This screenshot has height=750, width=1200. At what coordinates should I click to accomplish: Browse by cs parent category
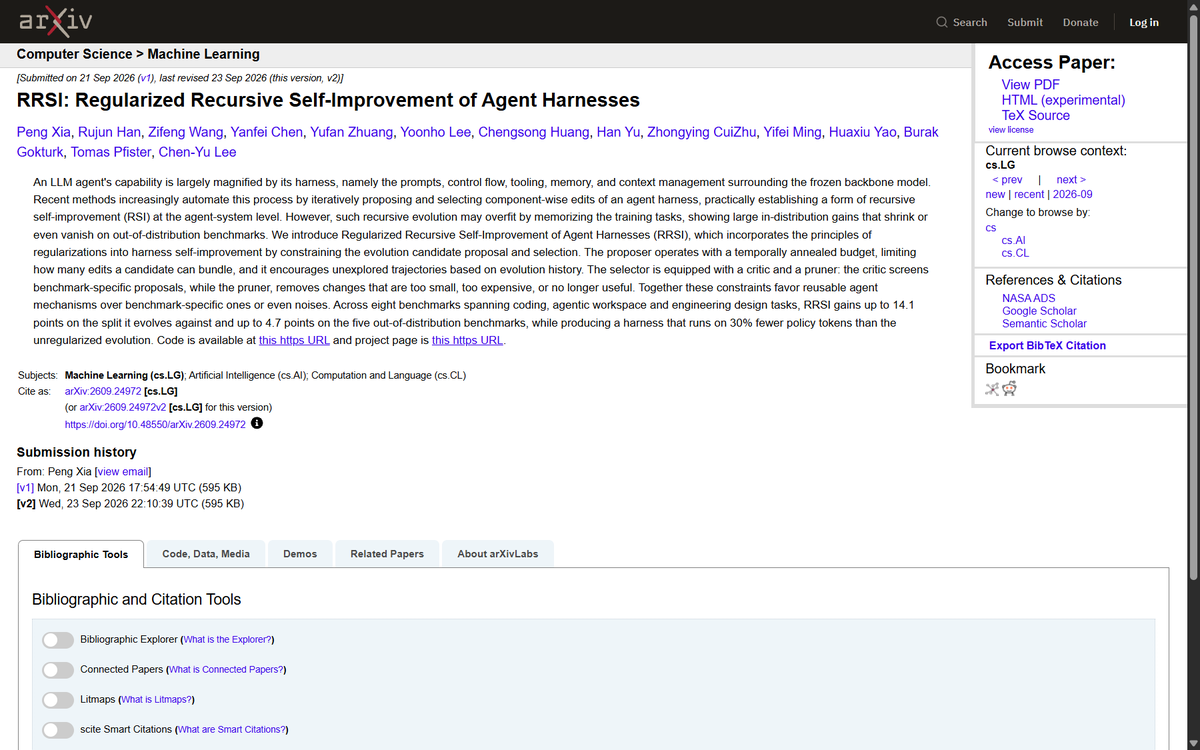click(x=991, y=228)
